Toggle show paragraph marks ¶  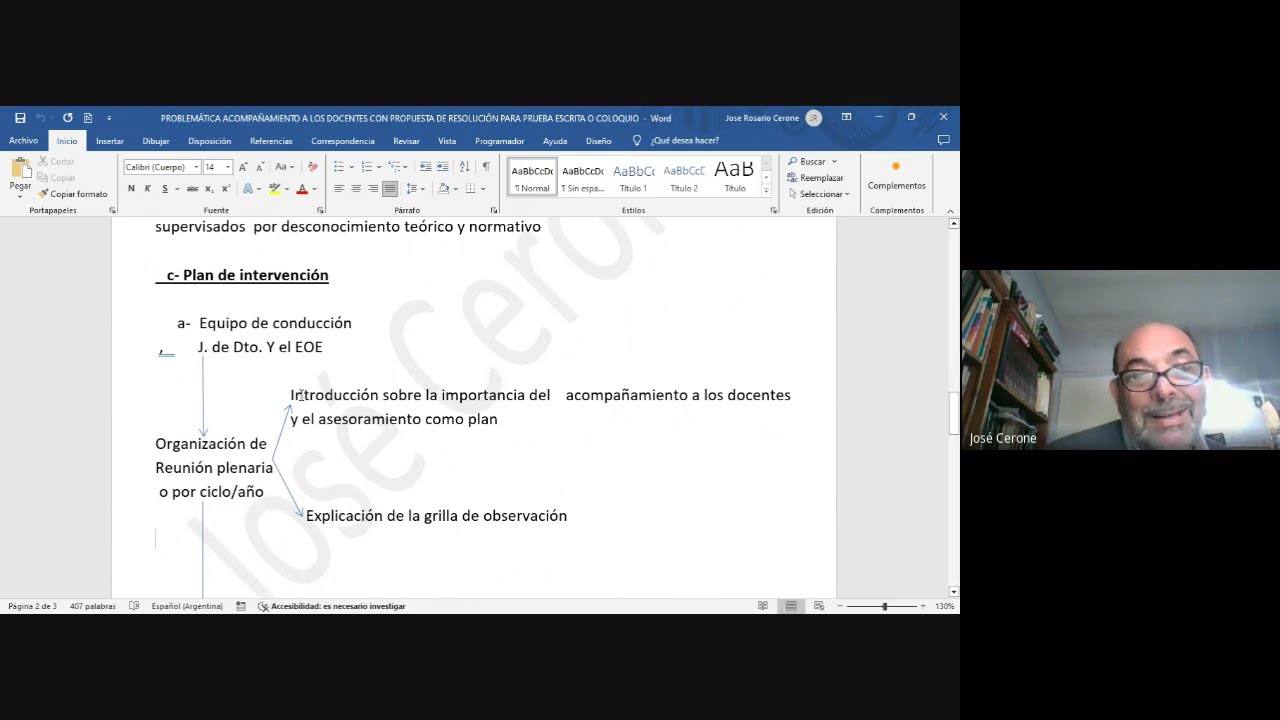pos(486,167)
